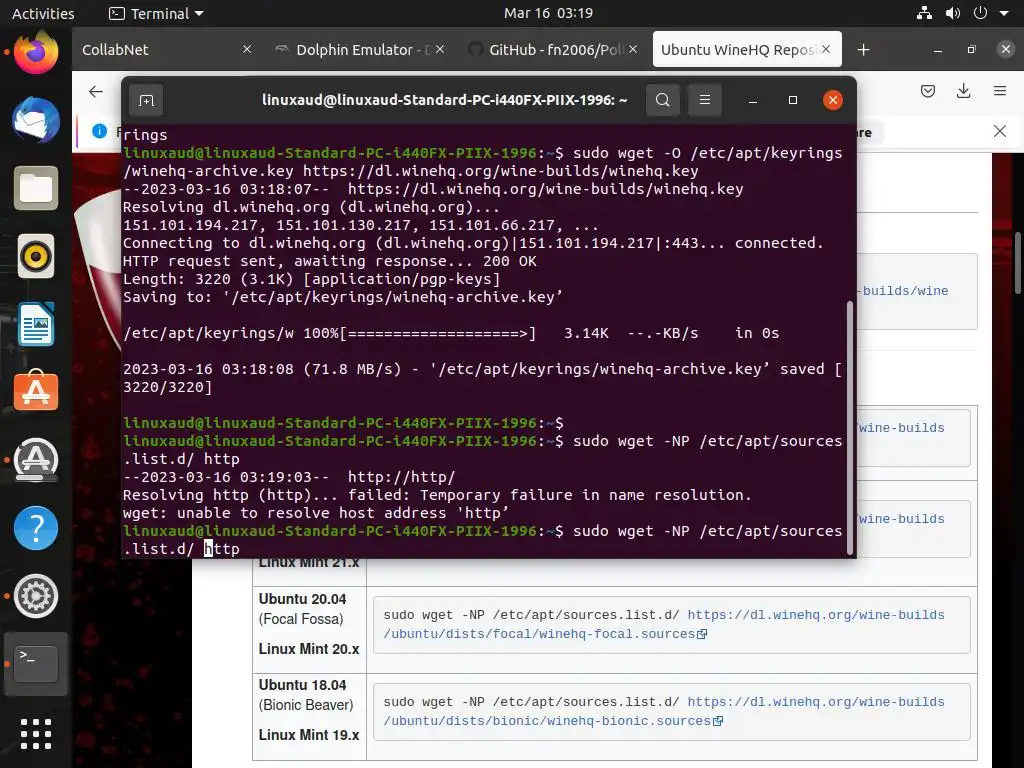Open Settings gear in the dock

36,596
